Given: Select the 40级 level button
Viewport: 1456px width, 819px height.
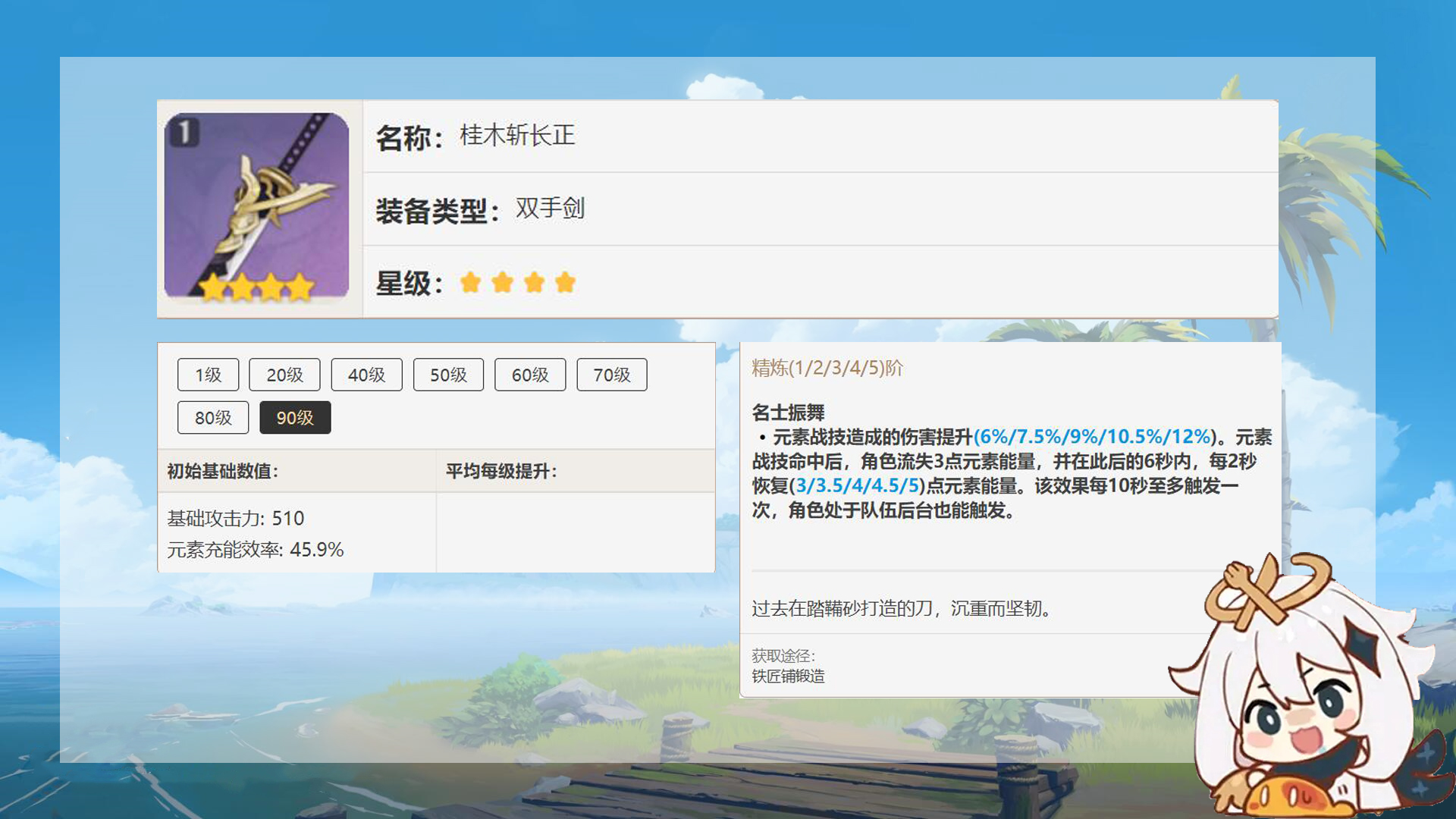Looking at the screenshot, I should 366,375.
